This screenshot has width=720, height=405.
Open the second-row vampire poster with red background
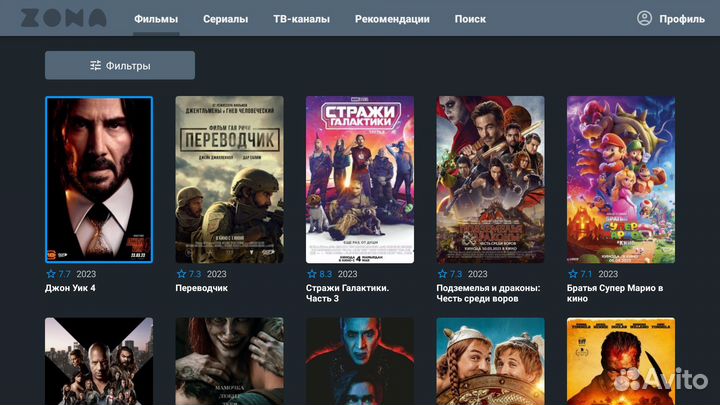[x=360, y=361]
